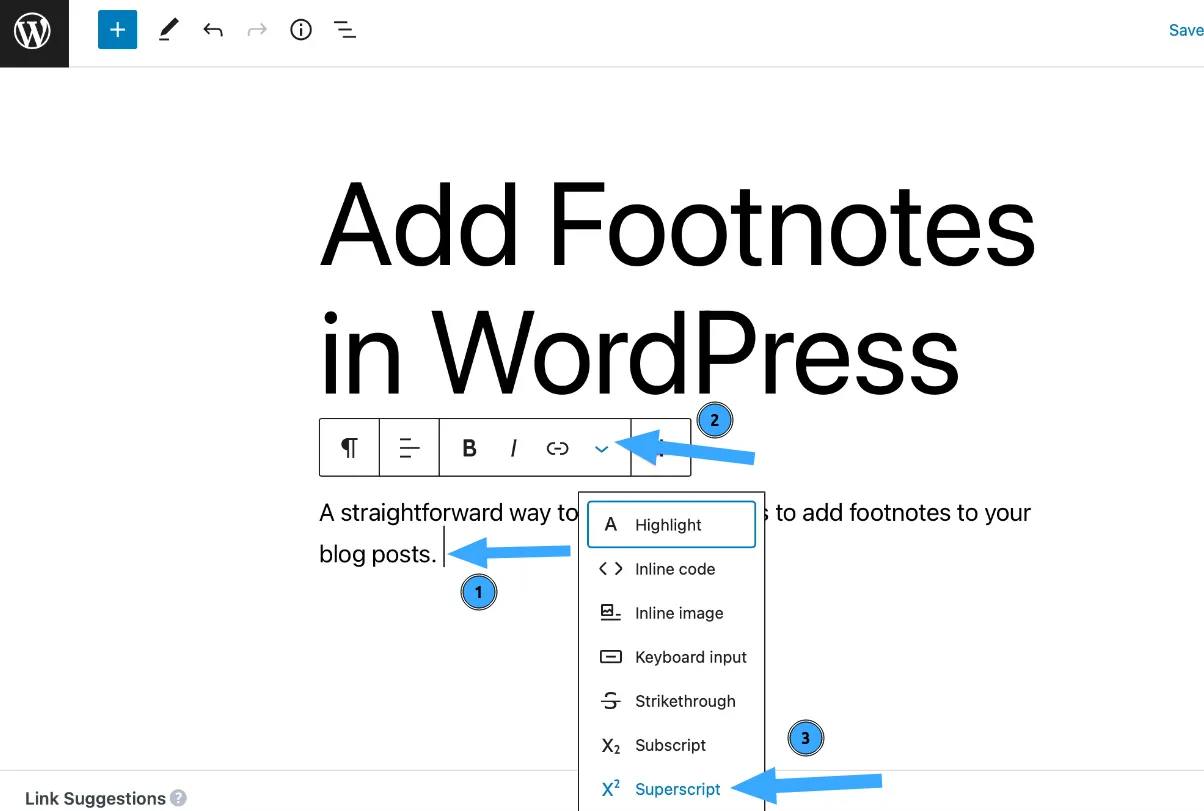Click the Link Suggestions help question icon
1204x811 pixels.
coord(178,798)
